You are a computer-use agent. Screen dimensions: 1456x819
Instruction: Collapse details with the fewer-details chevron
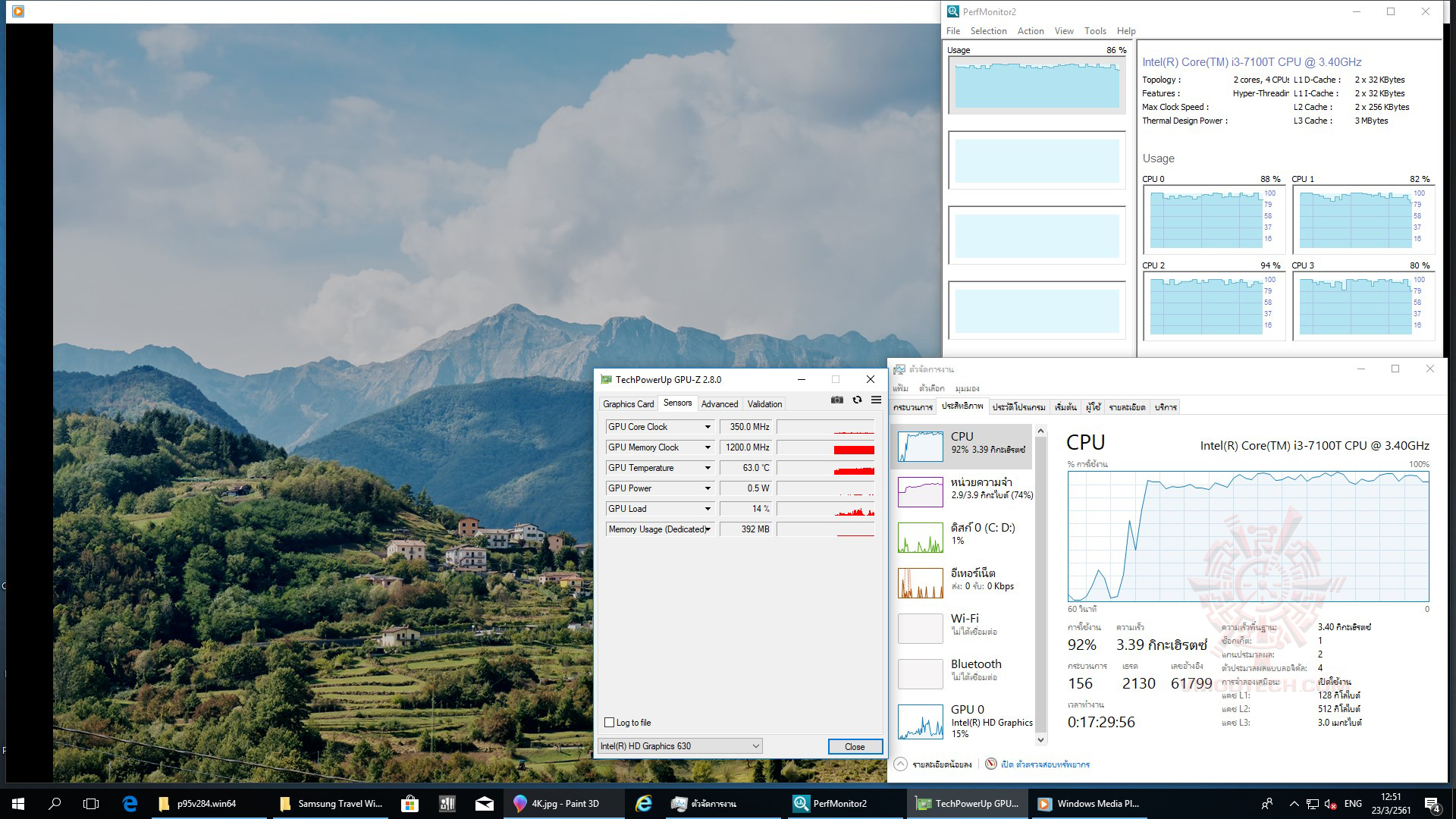click(x=900, y=764)
